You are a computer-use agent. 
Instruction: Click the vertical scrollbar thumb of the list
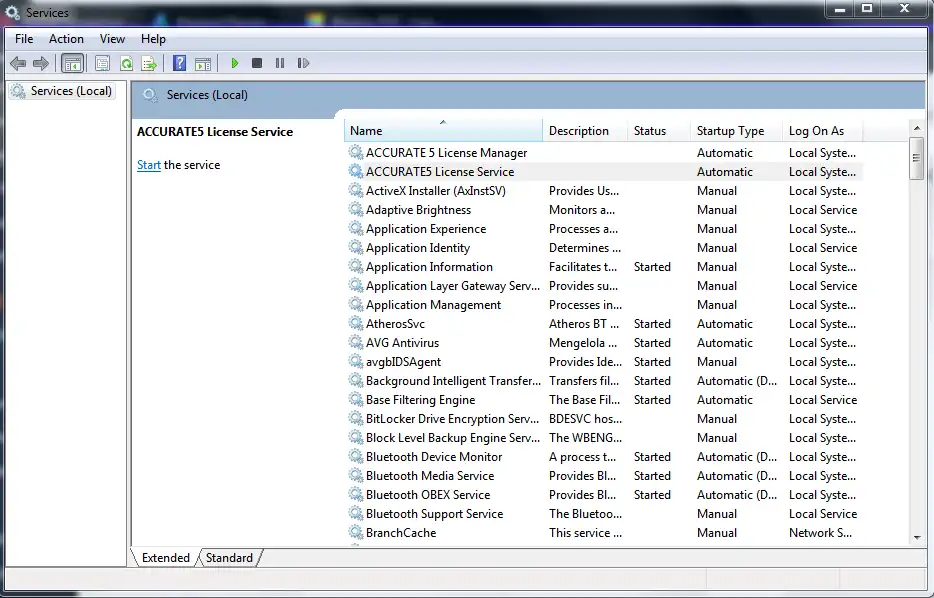(x=917, y=158)
